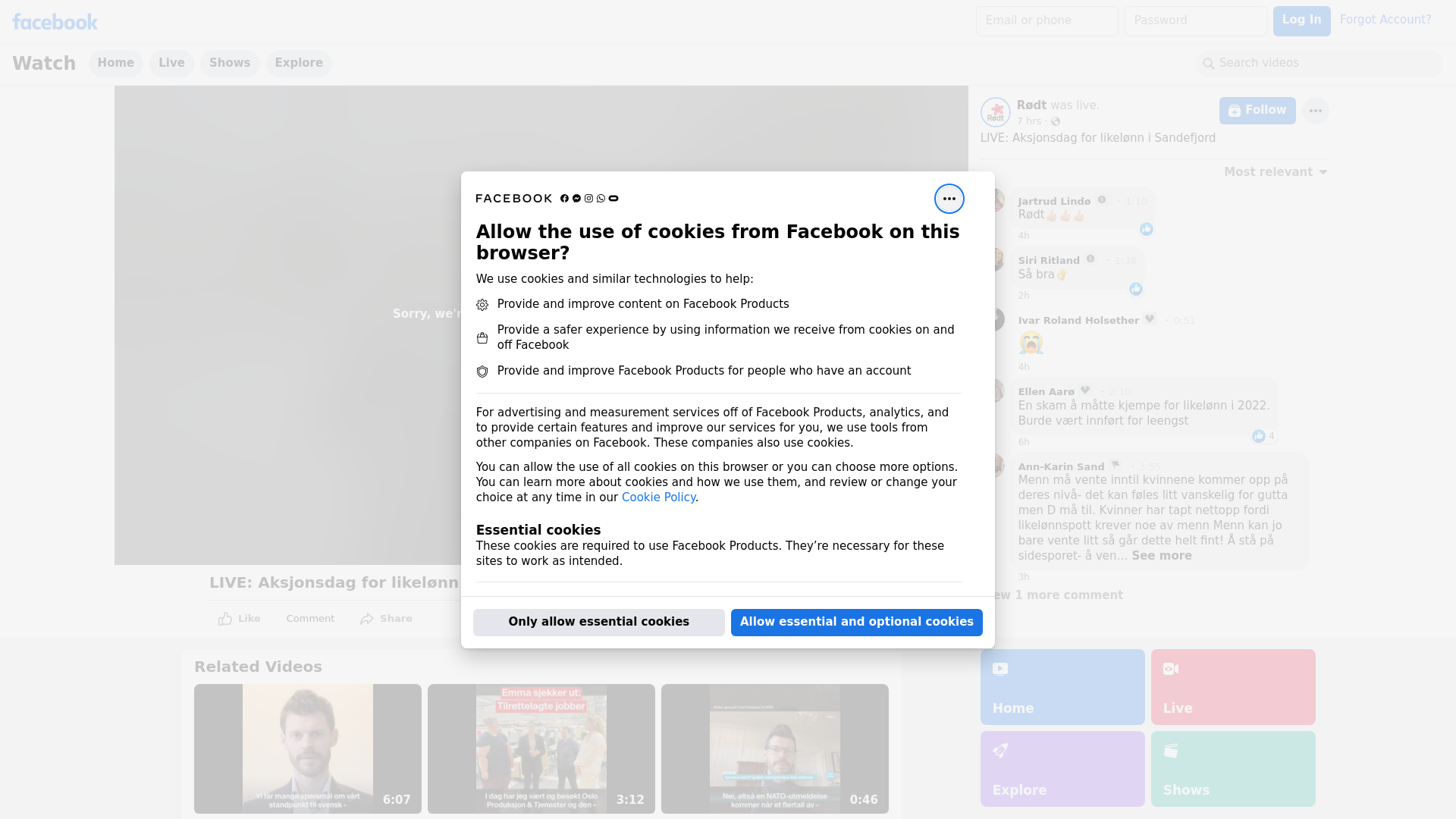The width and height of the screenshot is (1456, 819).
Task: Click the Facebook logo in top-left
Action: pos(55,22)
